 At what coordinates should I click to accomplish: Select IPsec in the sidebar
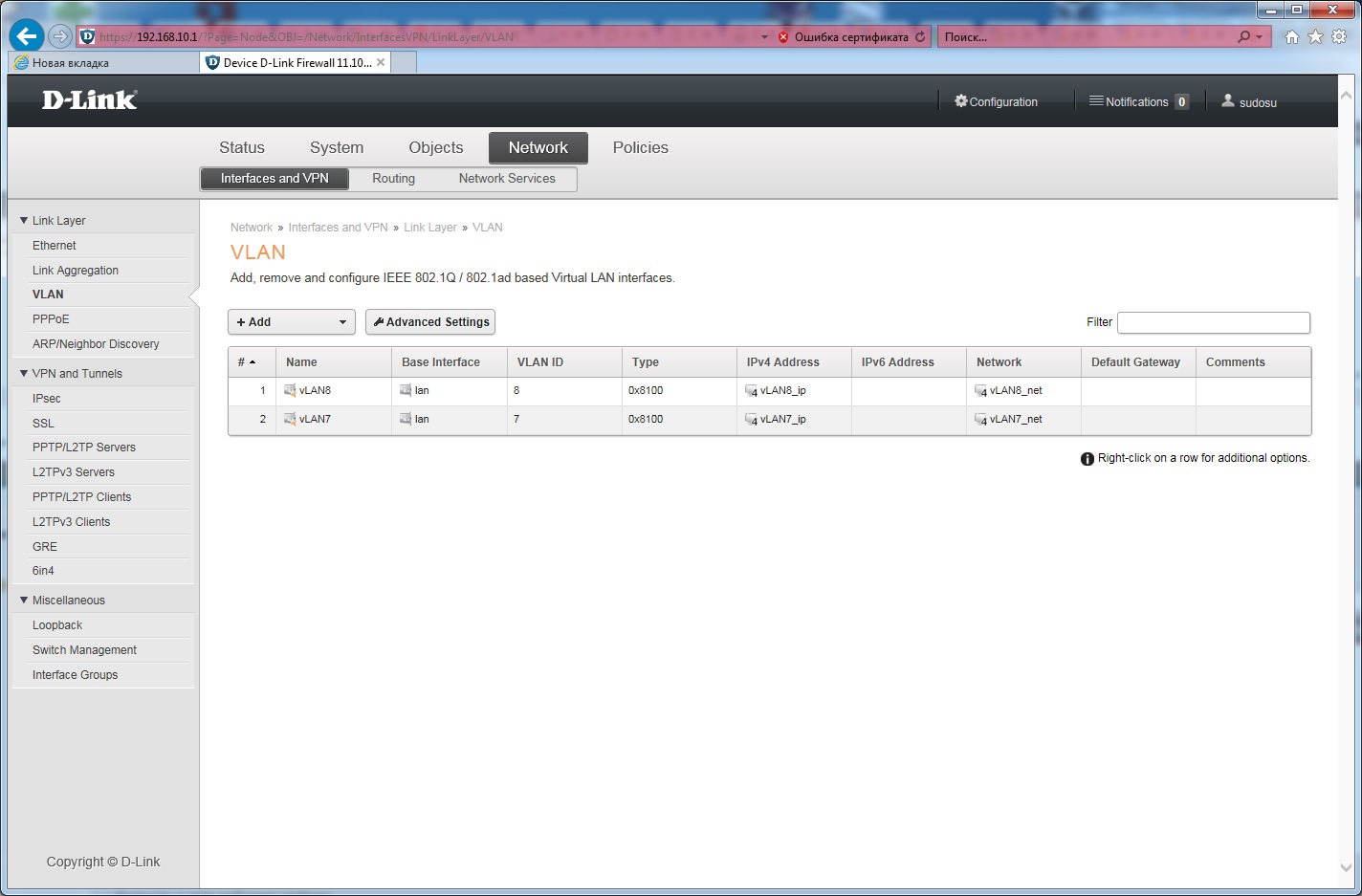[x=46, y=399]
